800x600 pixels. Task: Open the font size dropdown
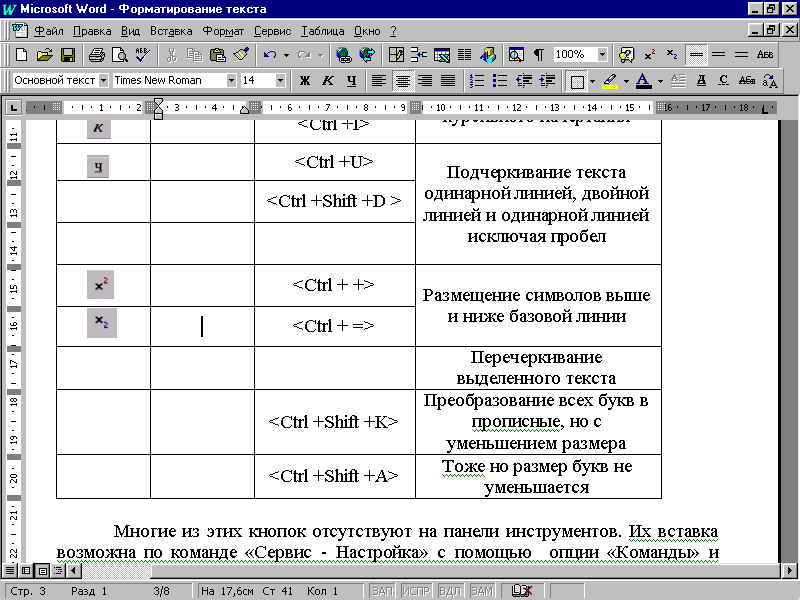[x=280, y=80]
